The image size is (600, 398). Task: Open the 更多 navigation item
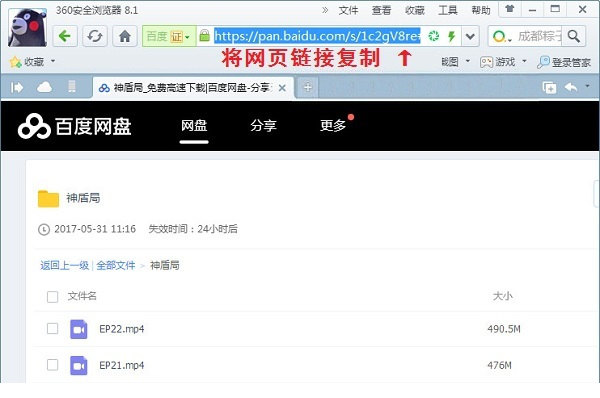coord(333,126)
